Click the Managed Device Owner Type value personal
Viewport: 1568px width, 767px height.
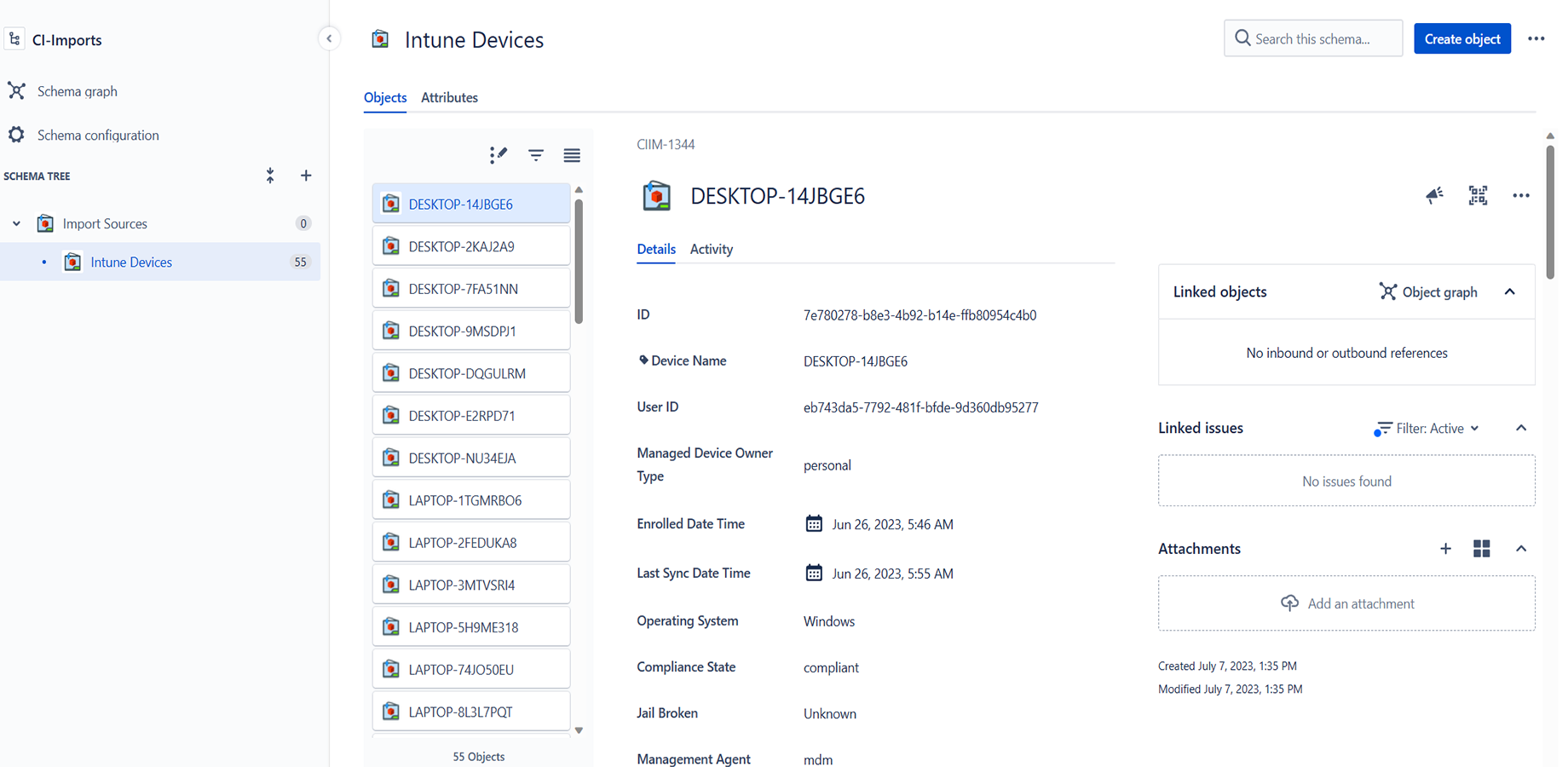827,465
